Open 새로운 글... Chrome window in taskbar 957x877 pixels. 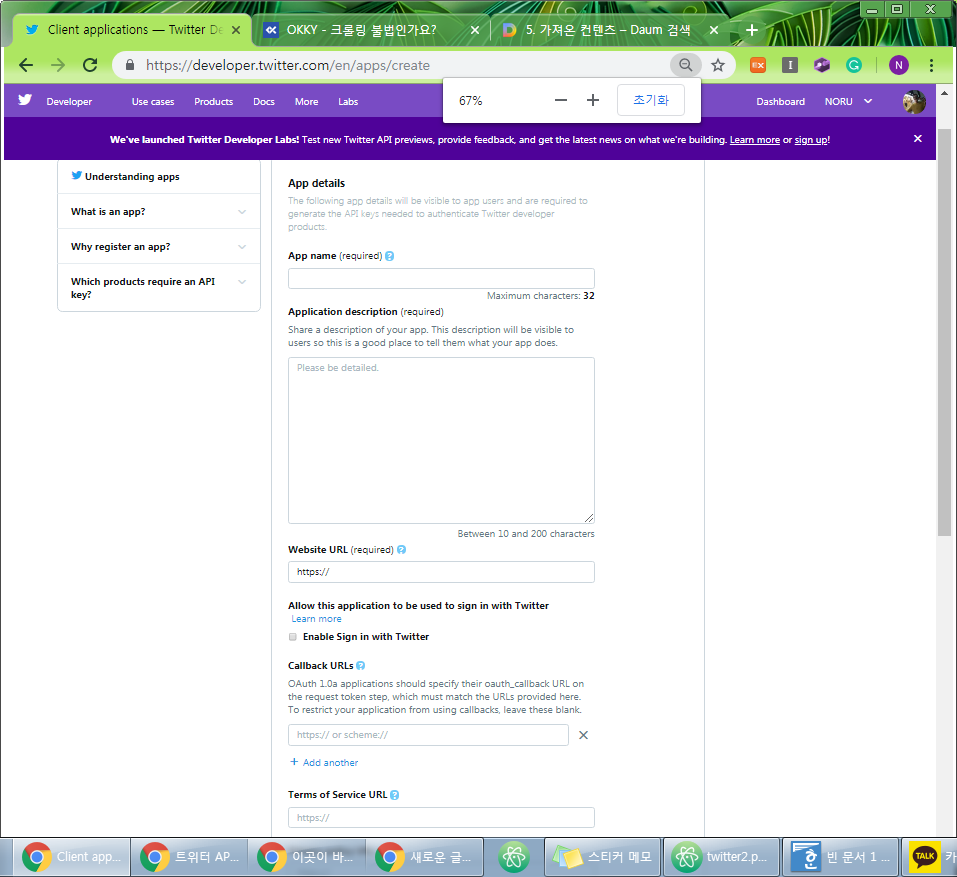pyautogui.click(x=425, y=857)
